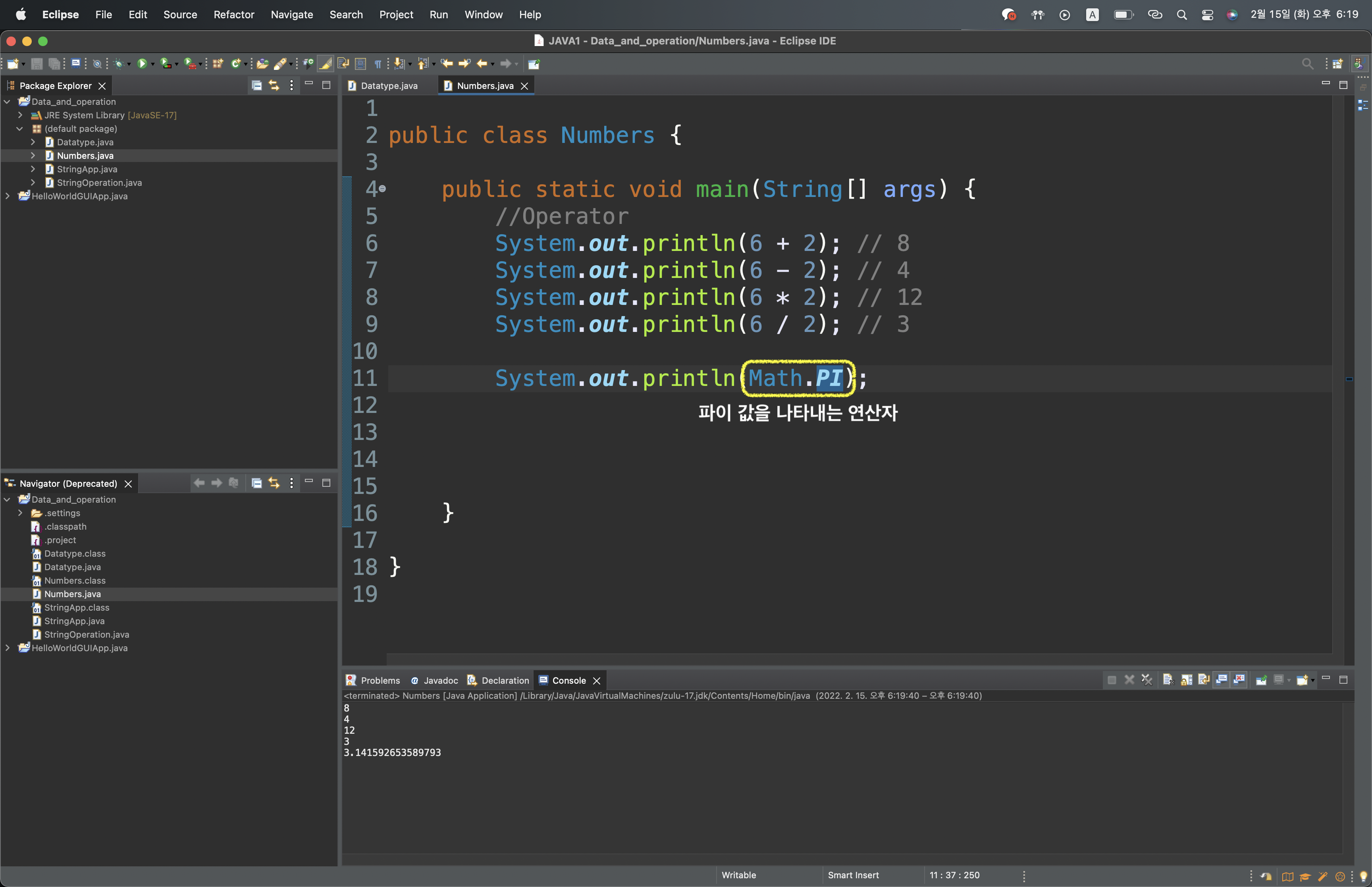Click the Debug bug icon
Screen dimensions: 1372x887
click(119, 64)
